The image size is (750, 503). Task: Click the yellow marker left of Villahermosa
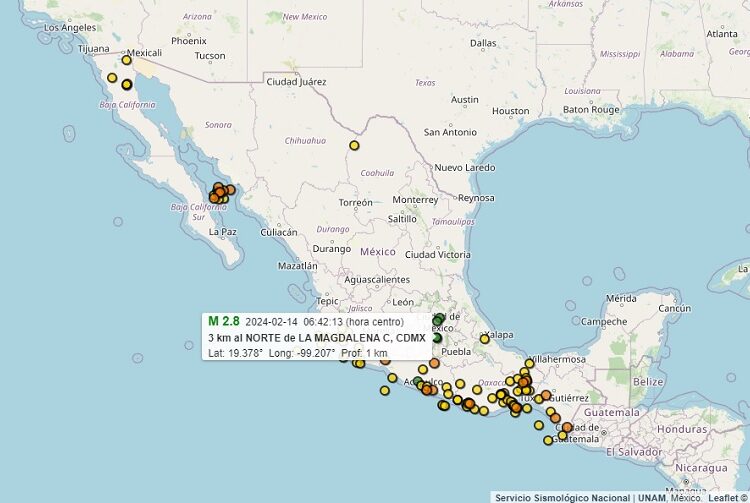coord(529,363)
